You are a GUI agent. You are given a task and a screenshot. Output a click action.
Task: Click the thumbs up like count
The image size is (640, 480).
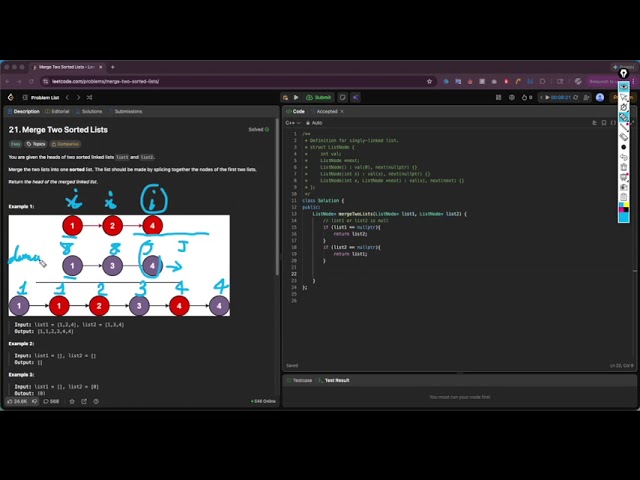point(18,401)
